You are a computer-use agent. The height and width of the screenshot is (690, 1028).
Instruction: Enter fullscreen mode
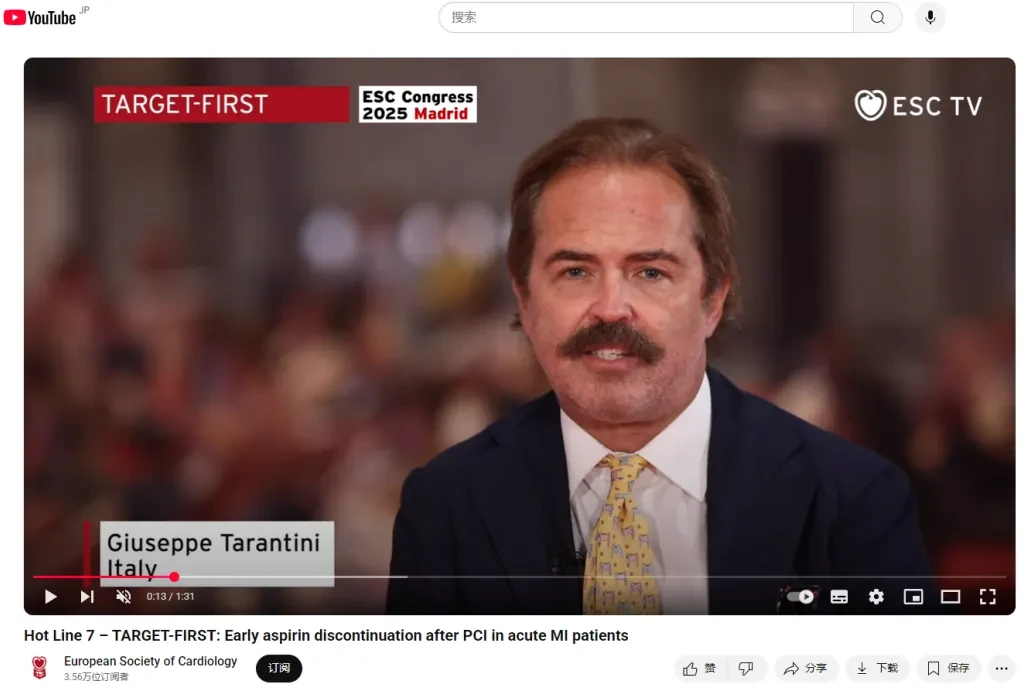click(x=987, y=596)
